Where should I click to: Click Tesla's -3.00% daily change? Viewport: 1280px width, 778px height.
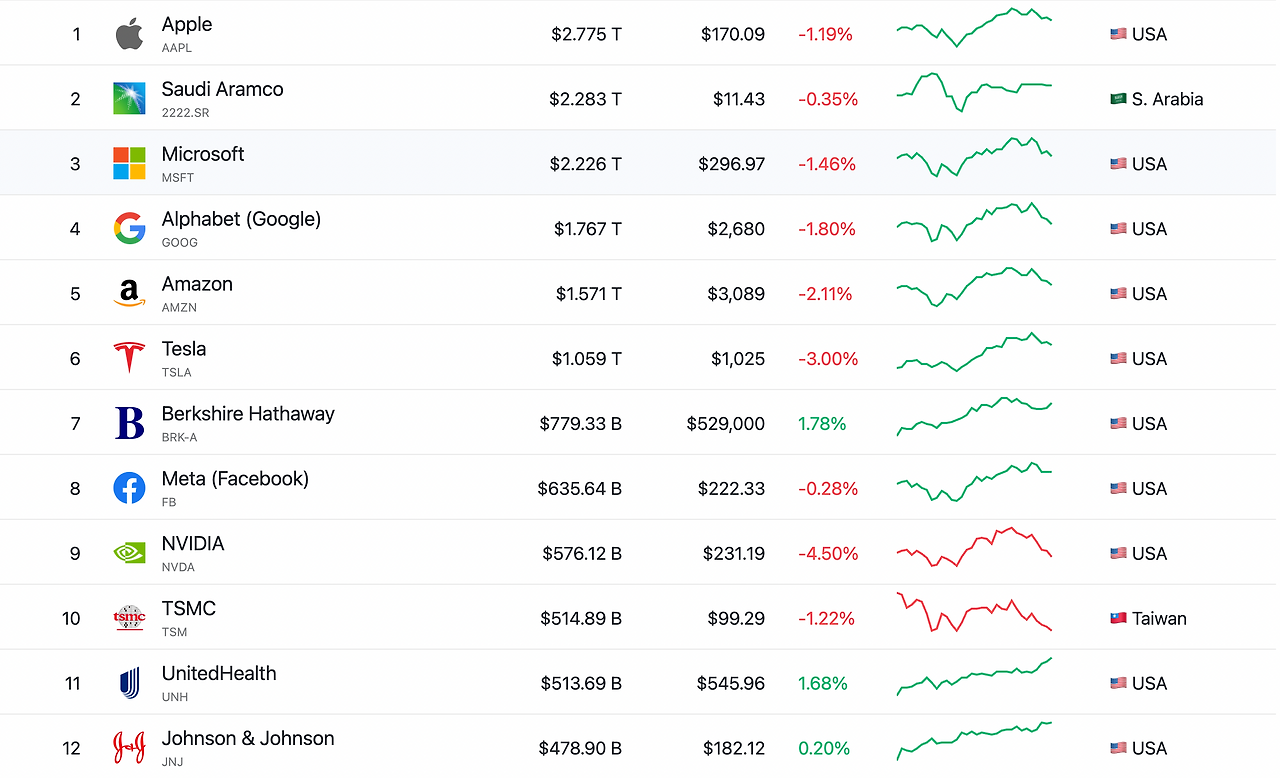coord(828,359)
